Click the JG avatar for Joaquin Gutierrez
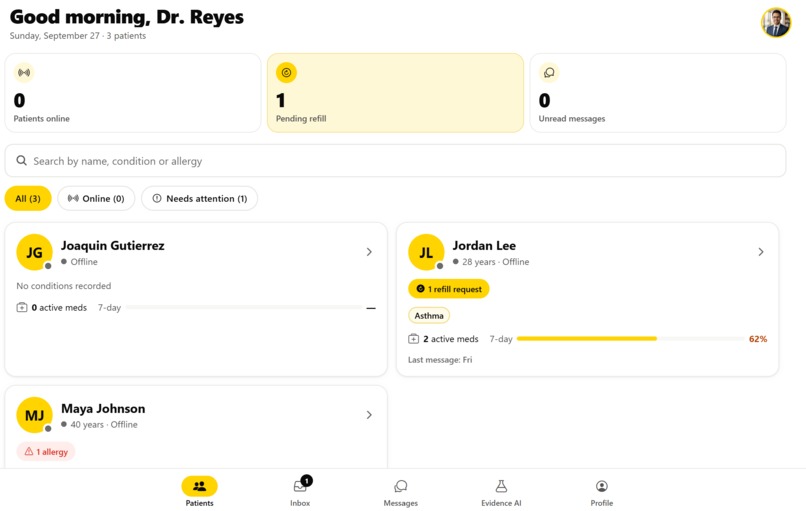The width and height of the screenshot is (806, 511). (x=34, y=252)
